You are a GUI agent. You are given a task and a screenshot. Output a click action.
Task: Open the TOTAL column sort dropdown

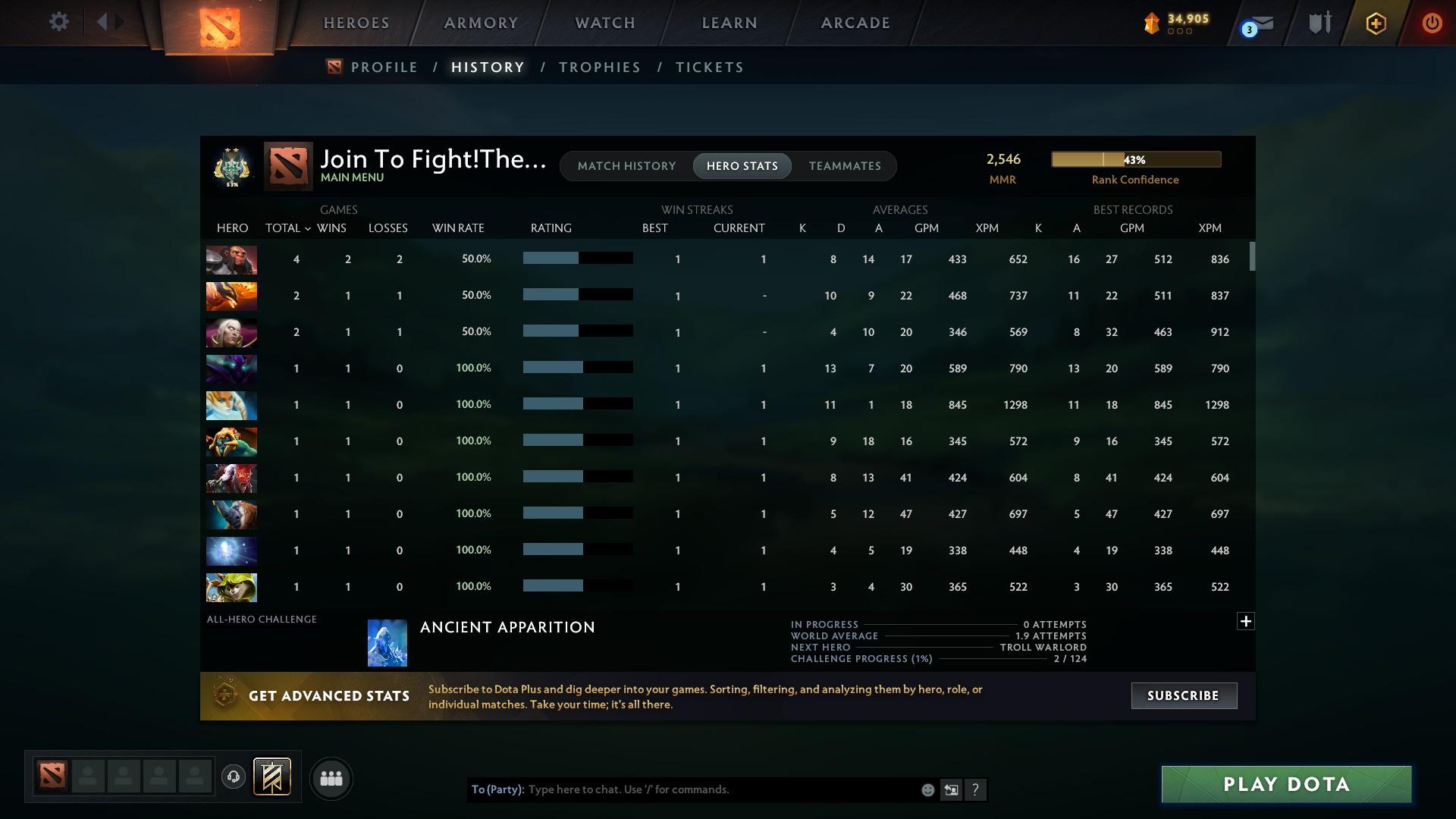tap(307, 227)
